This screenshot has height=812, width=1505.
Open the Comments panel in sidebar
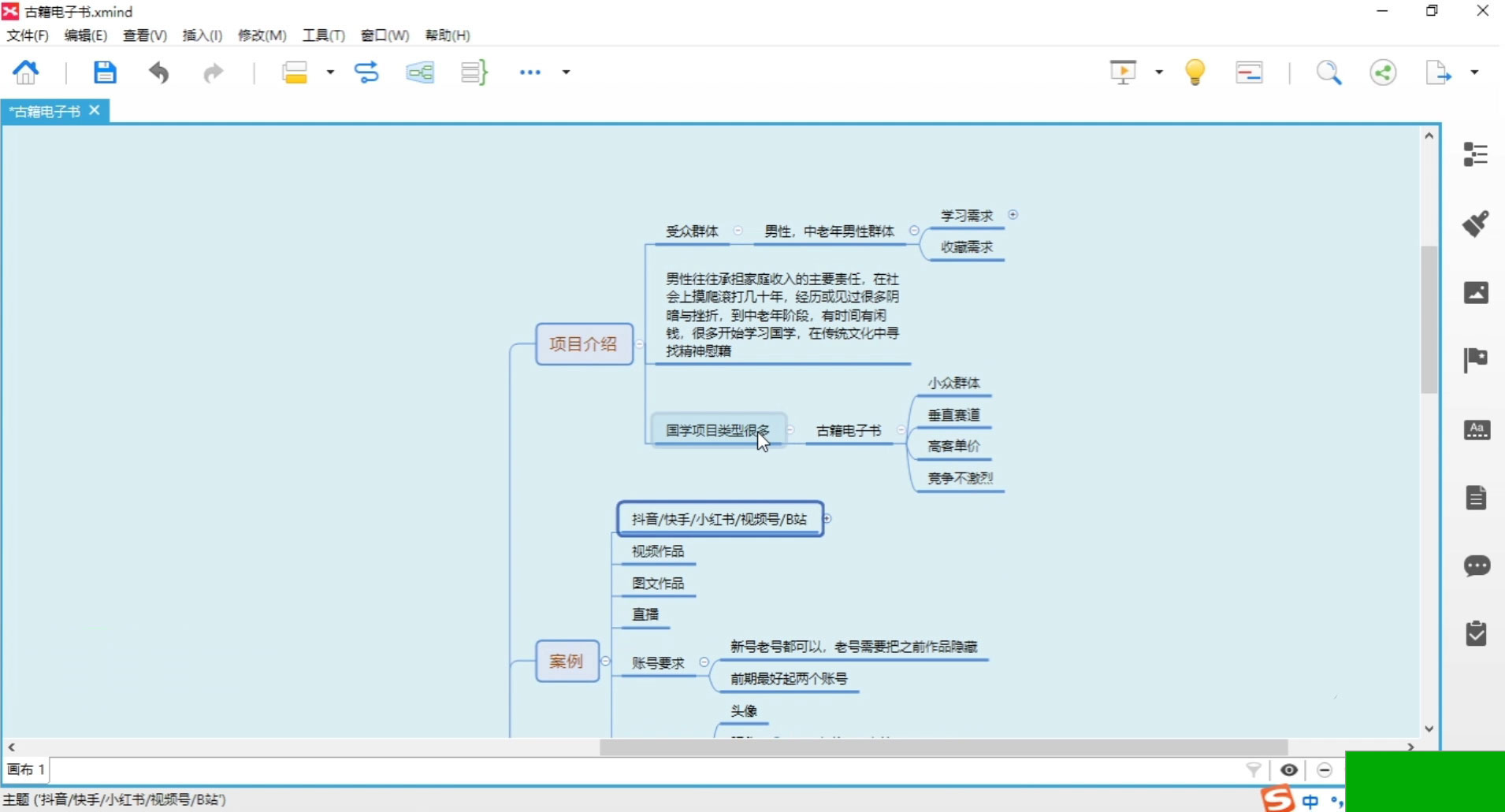click(x=1477, y=565)
